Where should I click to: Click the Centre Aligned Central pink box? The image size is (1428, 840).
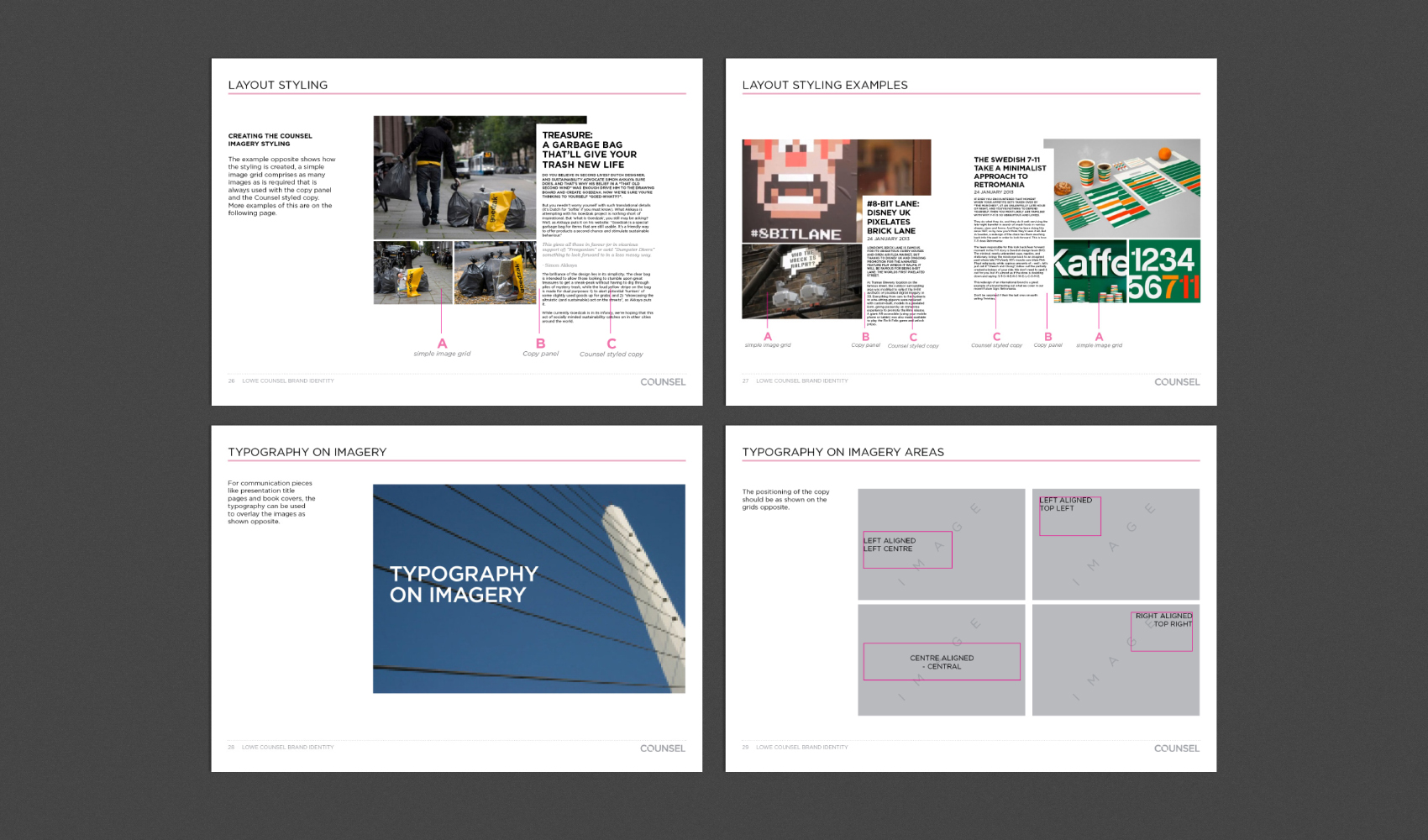pyautogui.click(x=941, y=662)
